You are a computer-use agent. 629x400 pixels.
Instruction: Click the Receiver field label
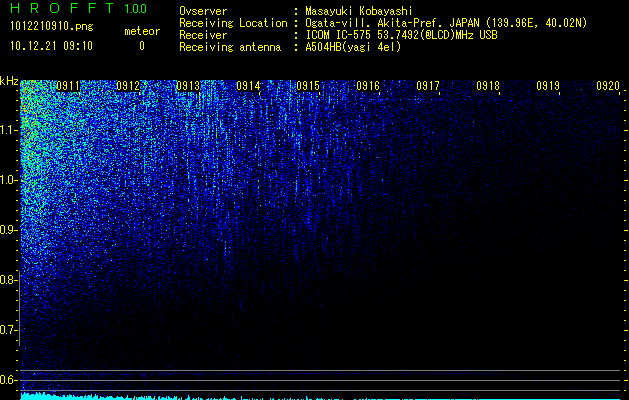coord(203,35)
